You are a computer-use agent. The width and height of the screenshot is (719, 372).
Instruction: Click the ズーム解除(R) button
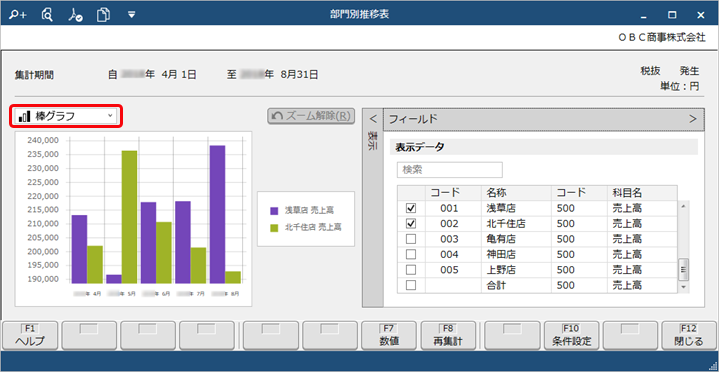tap(311, 116)
